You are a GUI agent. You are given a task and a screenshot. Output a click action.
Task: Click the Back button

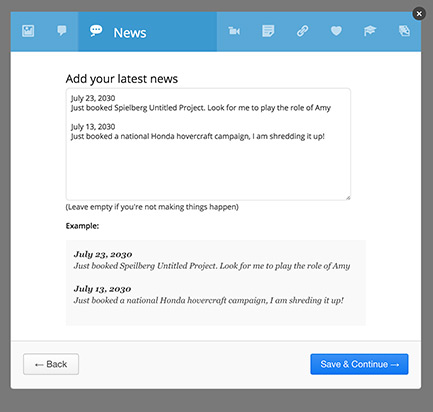tap(51, 364)
